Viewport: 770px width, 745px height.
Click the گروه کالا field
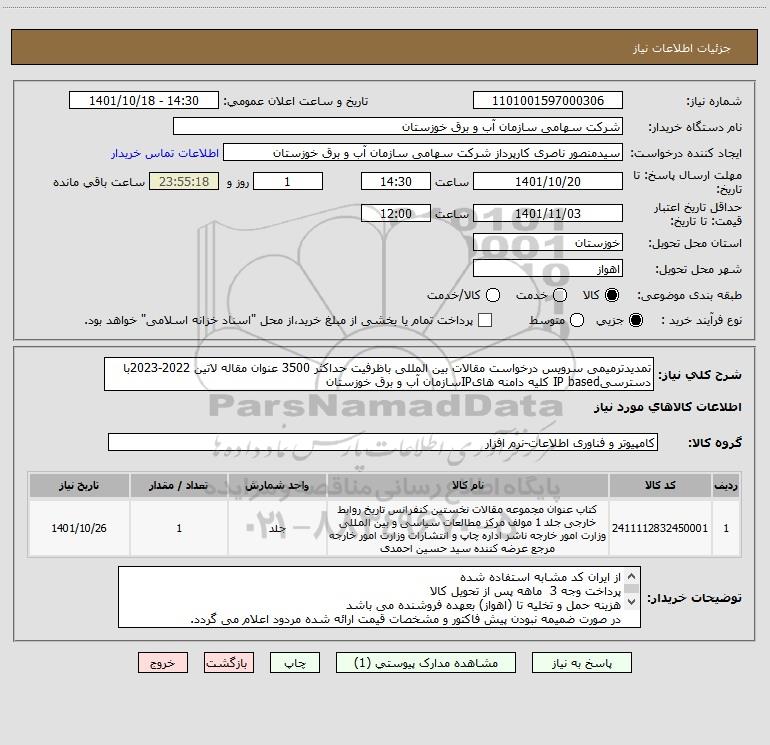[x=383, y=442]
